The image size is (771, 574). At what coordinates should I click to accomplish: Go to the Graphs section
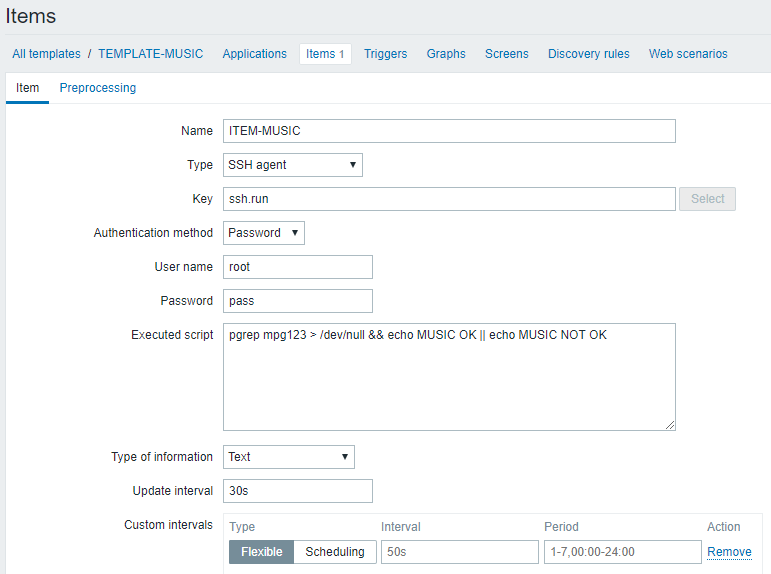point(446,54)
